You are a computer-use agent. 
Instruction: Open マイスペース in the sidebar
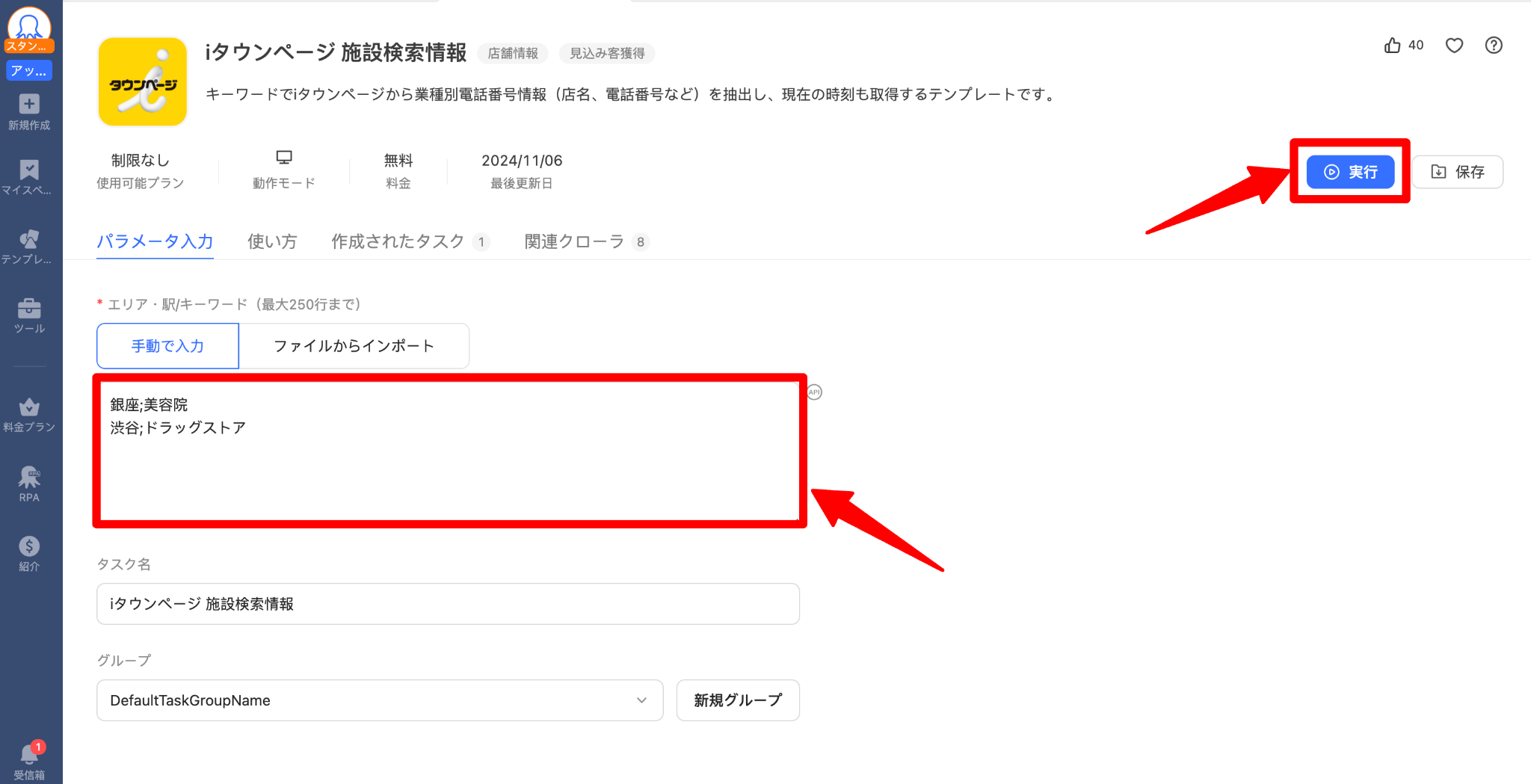pos(28,177)
